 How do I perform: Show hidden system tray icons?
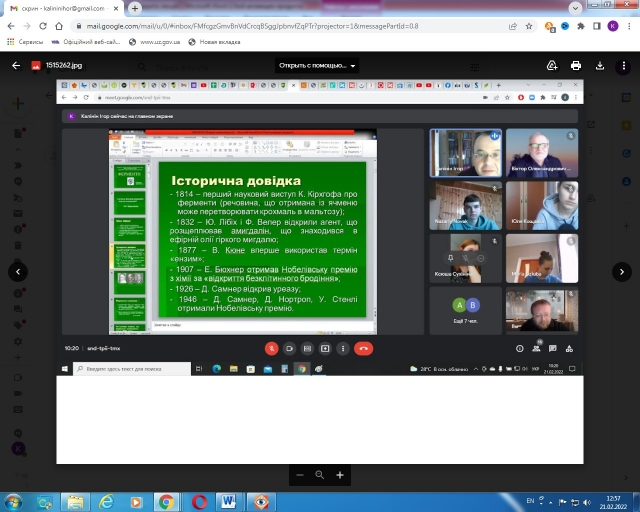click(551, 503)
